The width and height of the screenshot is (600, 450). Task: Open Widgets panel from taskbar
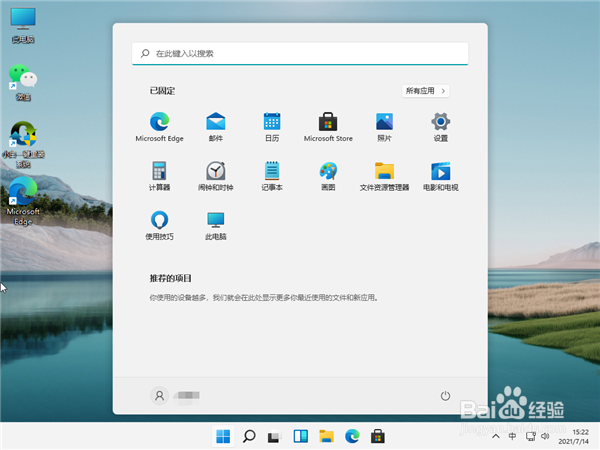pos(301,436)
